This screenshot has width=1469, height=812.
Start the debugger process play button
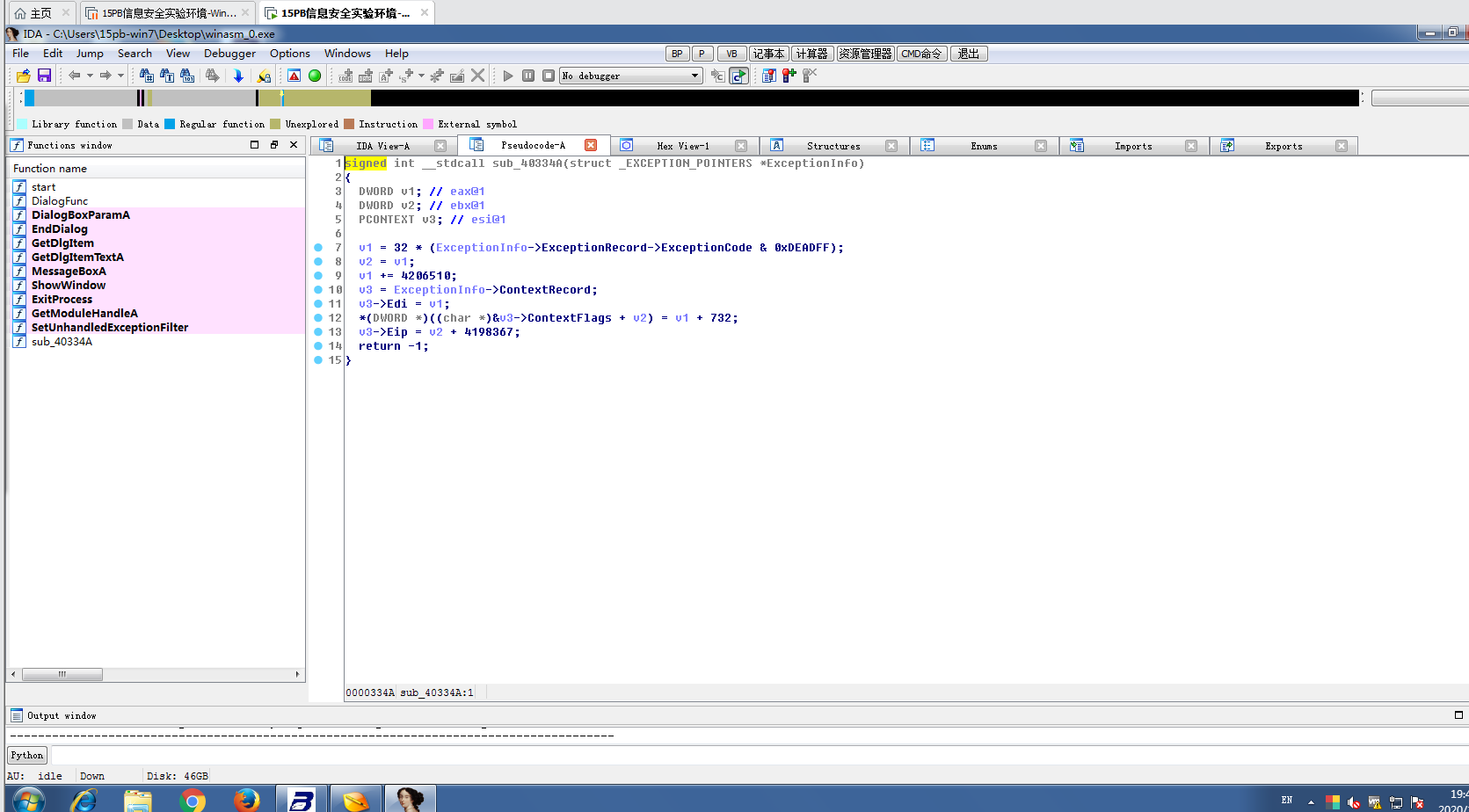coord(508,76)
